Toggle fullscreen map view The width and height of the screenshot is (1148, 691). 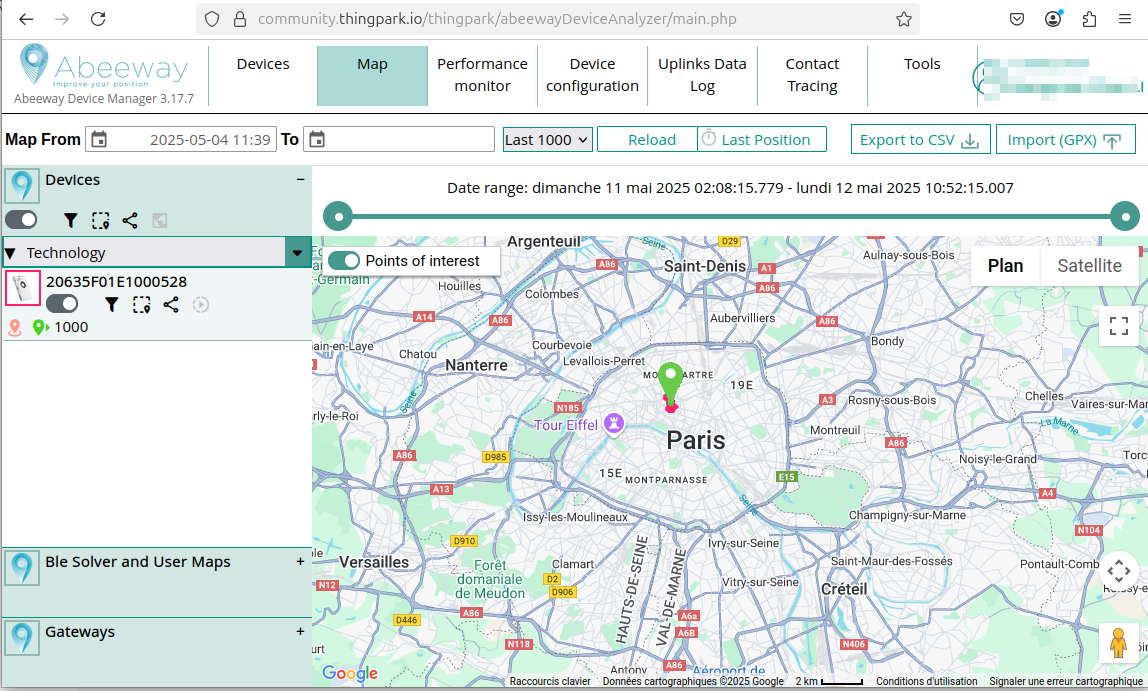point(1119,326)
